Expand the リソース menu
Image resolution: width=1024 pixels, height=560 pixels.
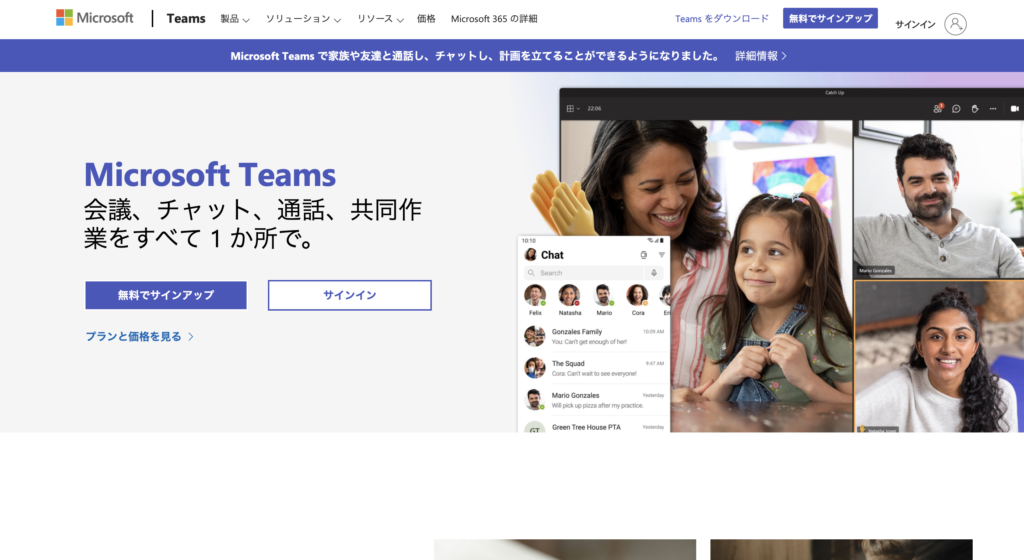click(x=380, y=19)
